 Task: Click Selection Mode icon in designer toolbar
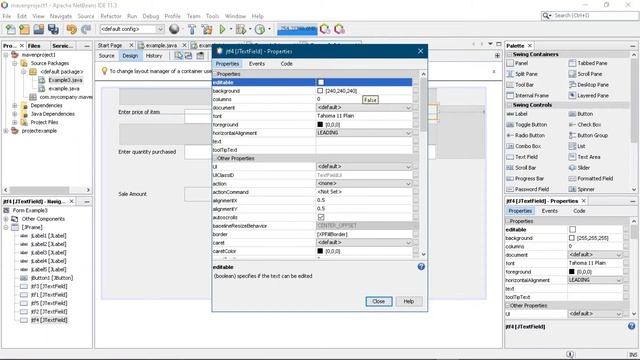pos(179,56)
